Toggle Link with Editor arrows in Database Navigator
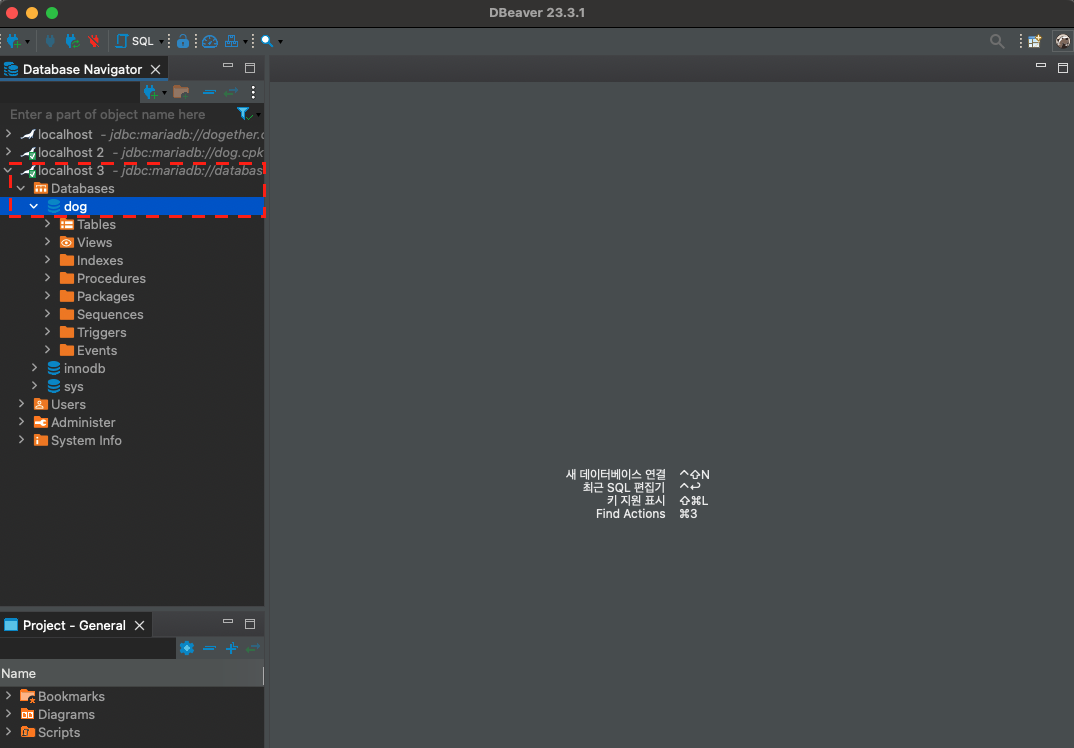 (x=231, y=92)
